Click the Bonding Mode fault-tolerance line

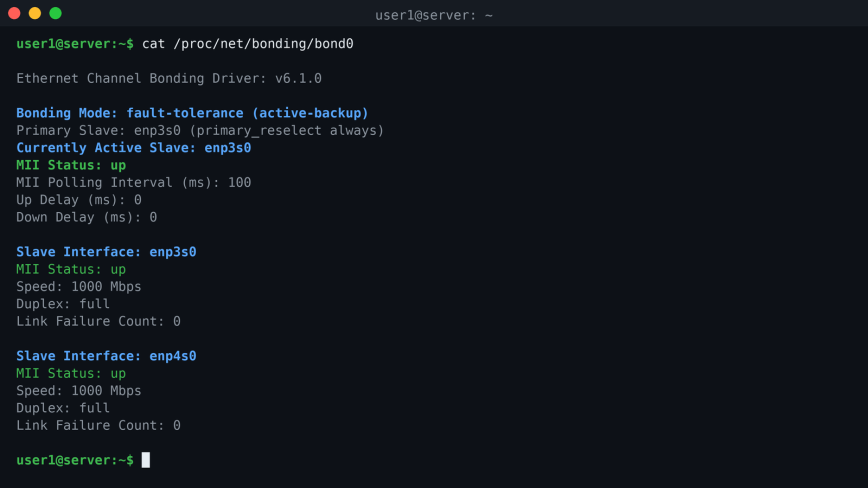[x=192, y=113]
